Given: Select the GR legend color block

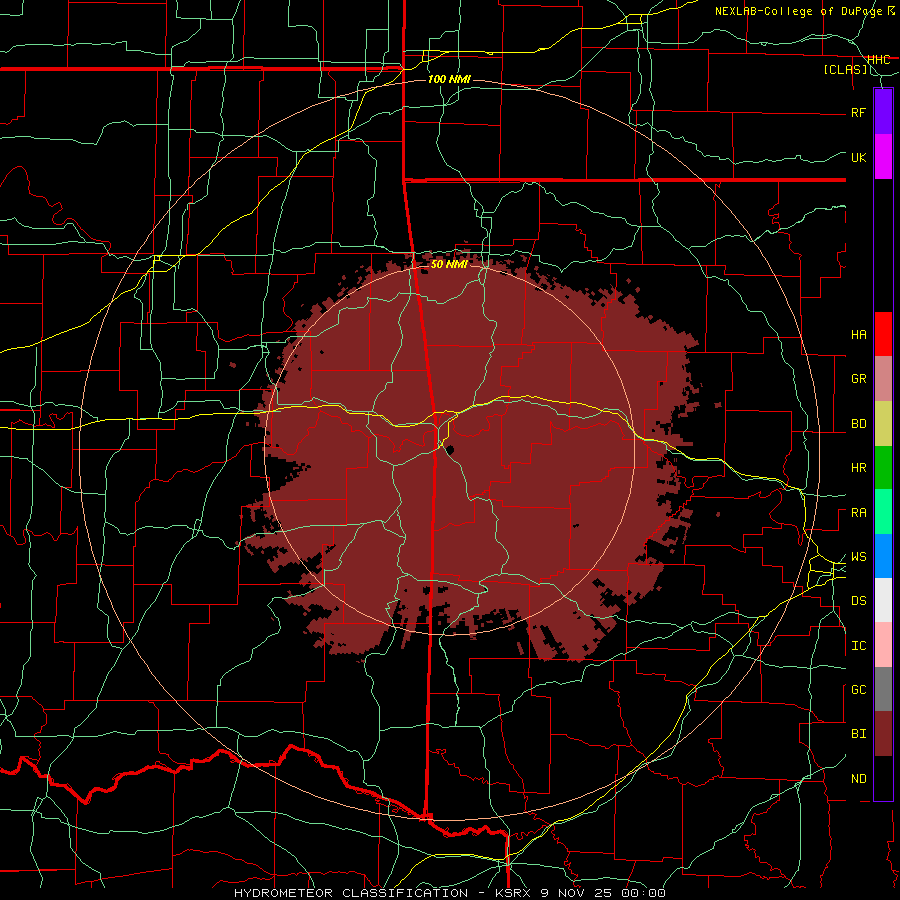Looking at the screenshot, I should click(x=883, y=379).
